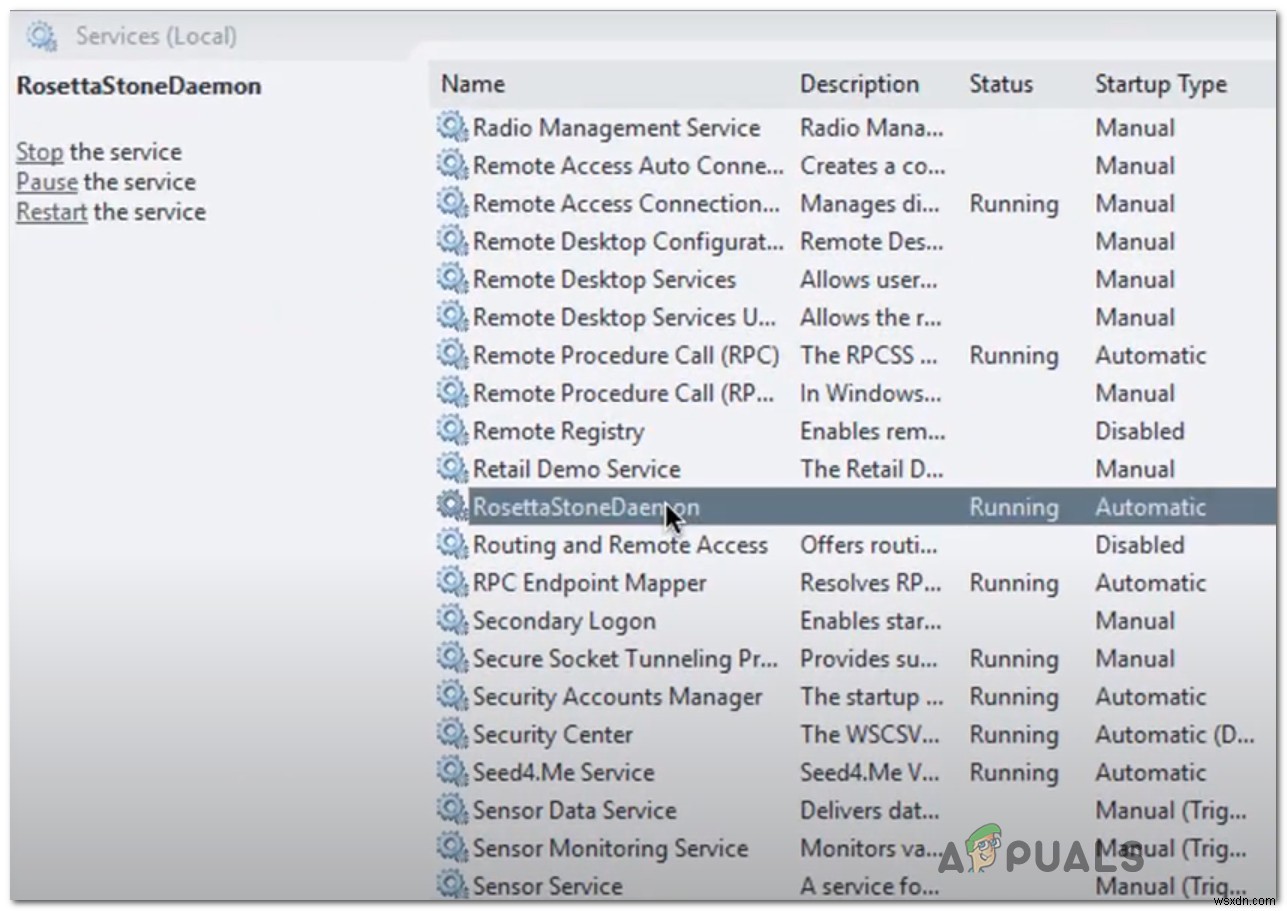
Task: Sort by the Description column header
Action: tap(859, 85)
